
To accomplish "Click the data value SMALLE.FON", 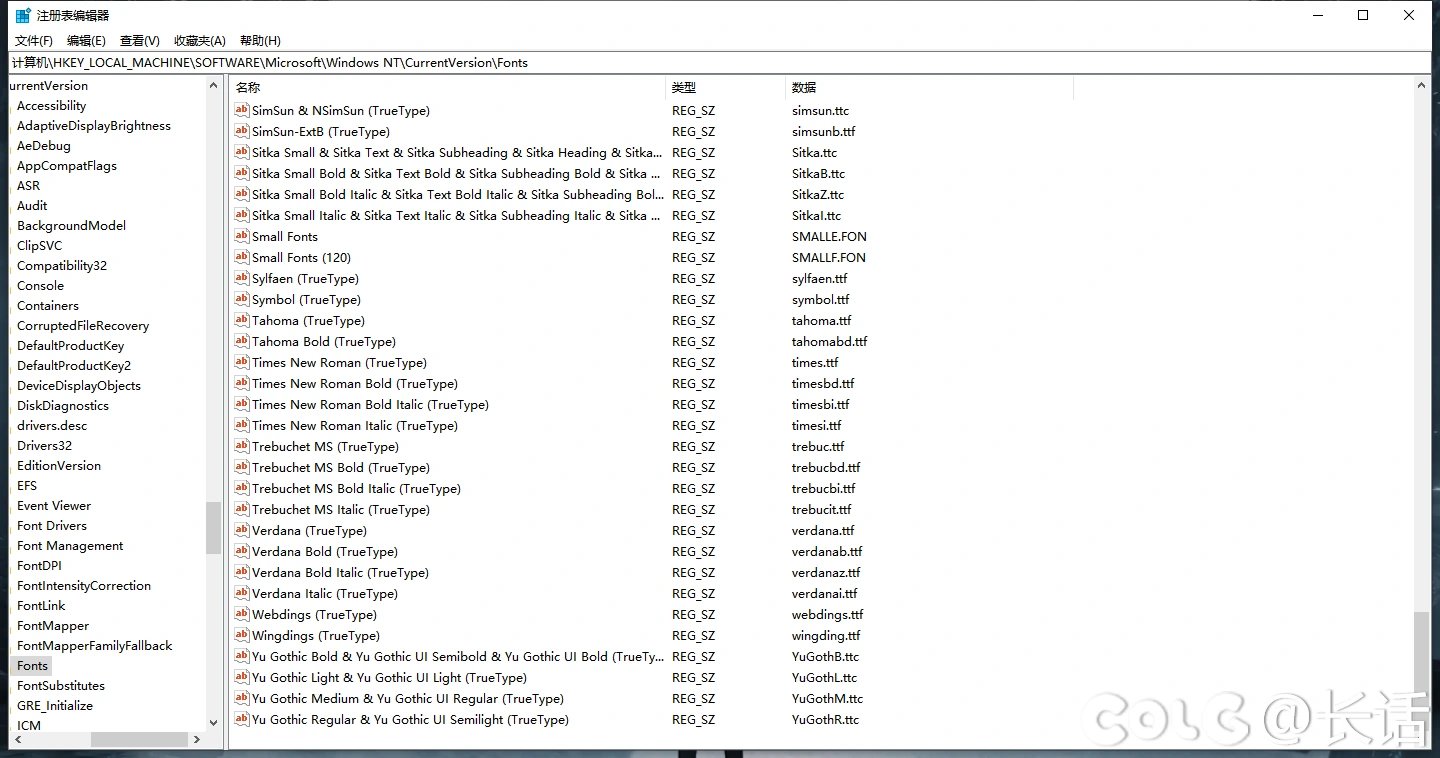I will [829, 236].
